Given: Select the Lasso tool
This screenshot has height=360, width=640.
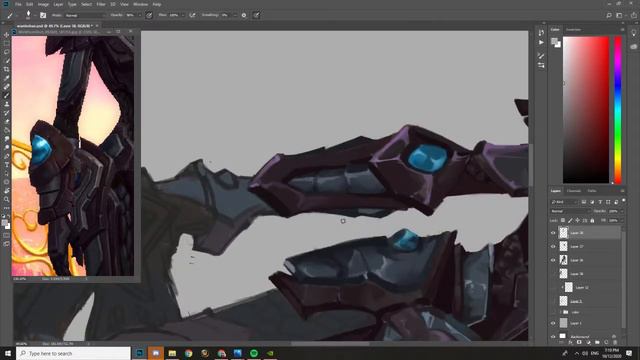Looking at the screenshot, I should (7, 52).
